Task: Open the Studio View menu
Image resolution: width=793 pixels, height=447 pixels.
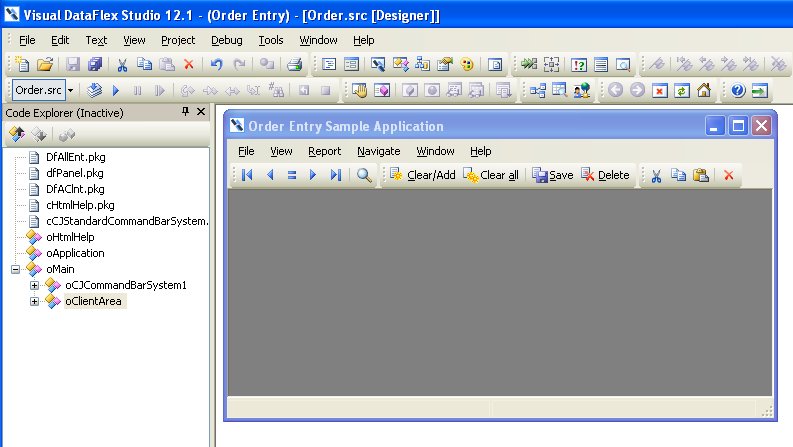Action: pyautogui.click(x=134, y=40)
